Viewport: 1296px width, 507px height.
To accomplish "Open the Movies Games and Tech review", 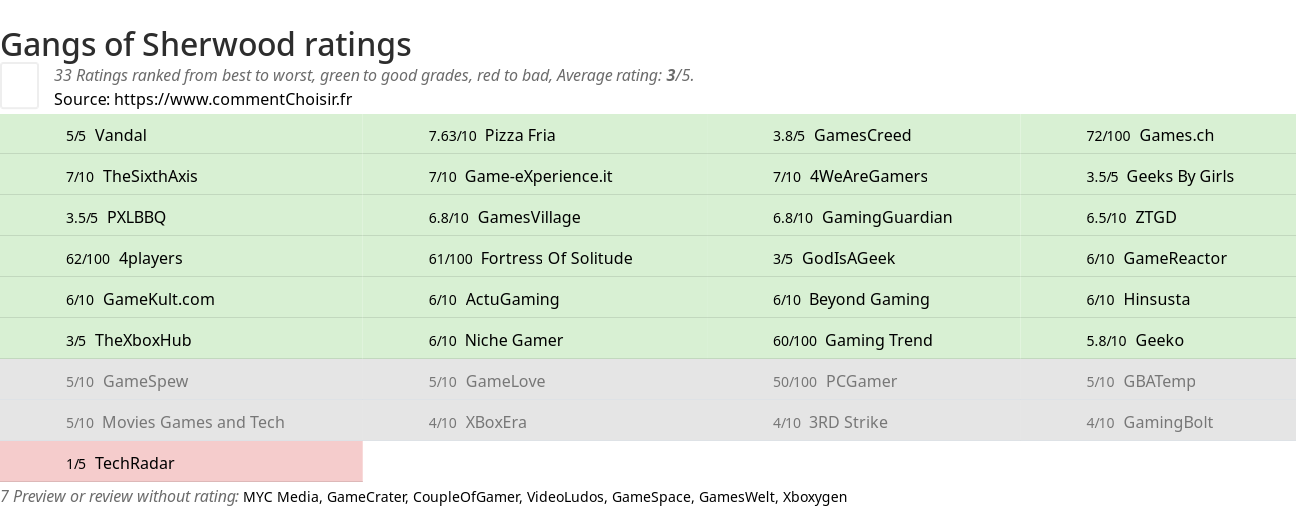I will (181, 422).
